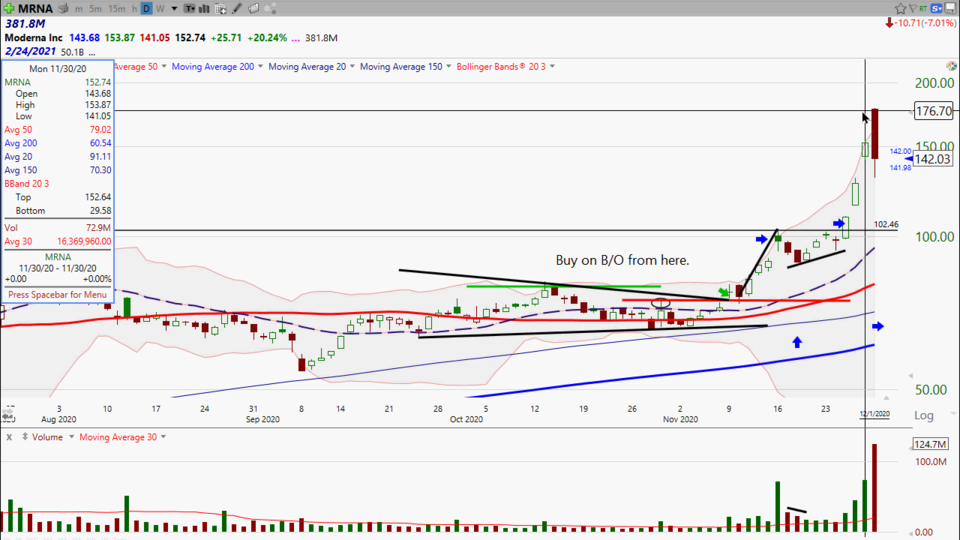Viewport: 960px width, 540px height.
Task: Click the -10.71(-7.01%) change text
Action: point(925,23)
